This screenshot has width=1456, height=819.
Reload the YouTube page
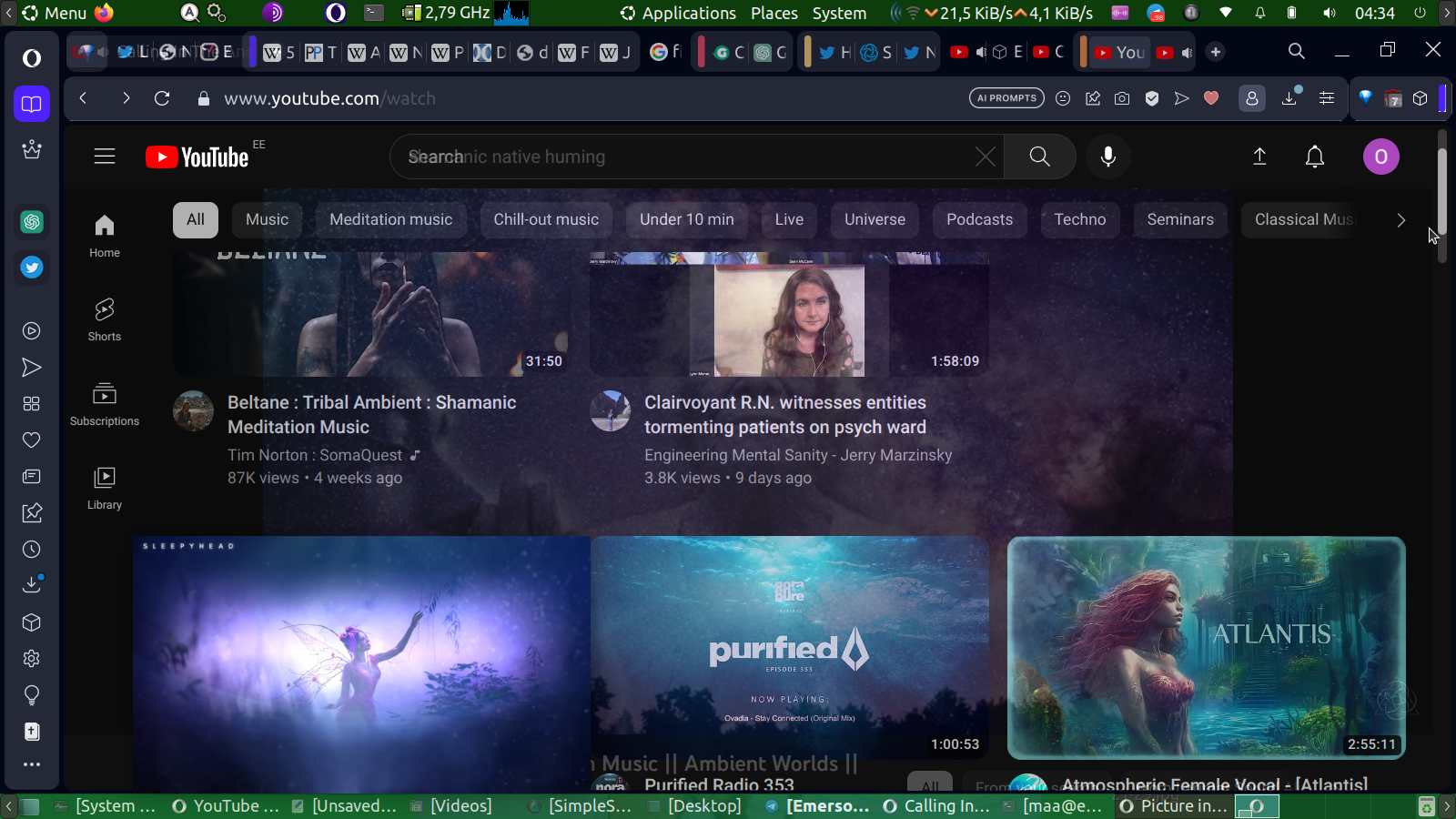tap(162, 98)
